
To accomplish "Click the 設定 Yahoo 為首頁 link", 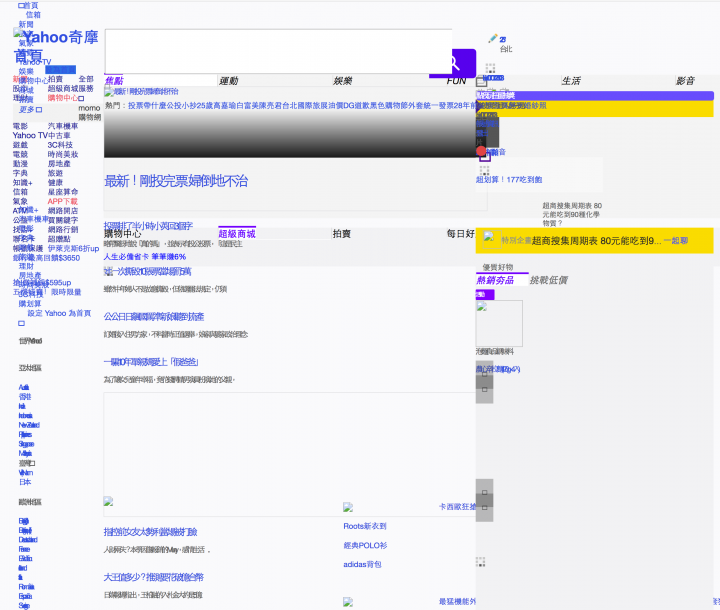I will click(59, 313).
